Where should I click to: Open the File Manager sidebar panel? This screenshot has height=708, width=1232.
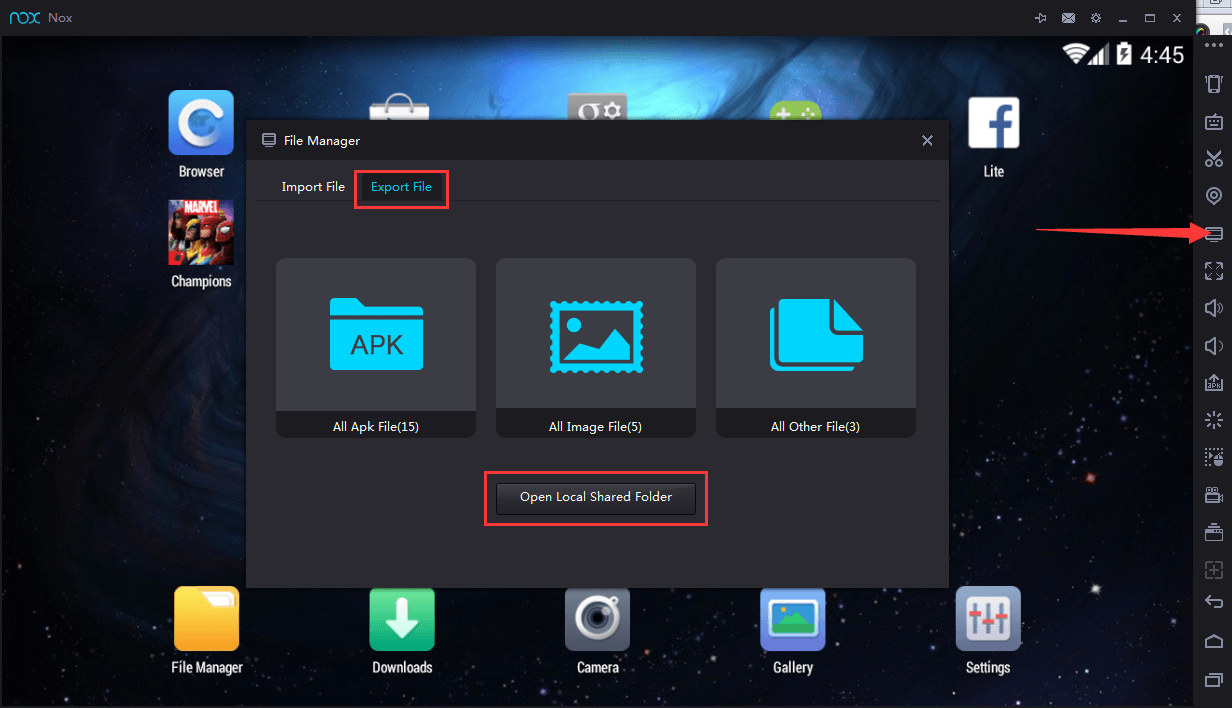click(x=1214, y=233)
